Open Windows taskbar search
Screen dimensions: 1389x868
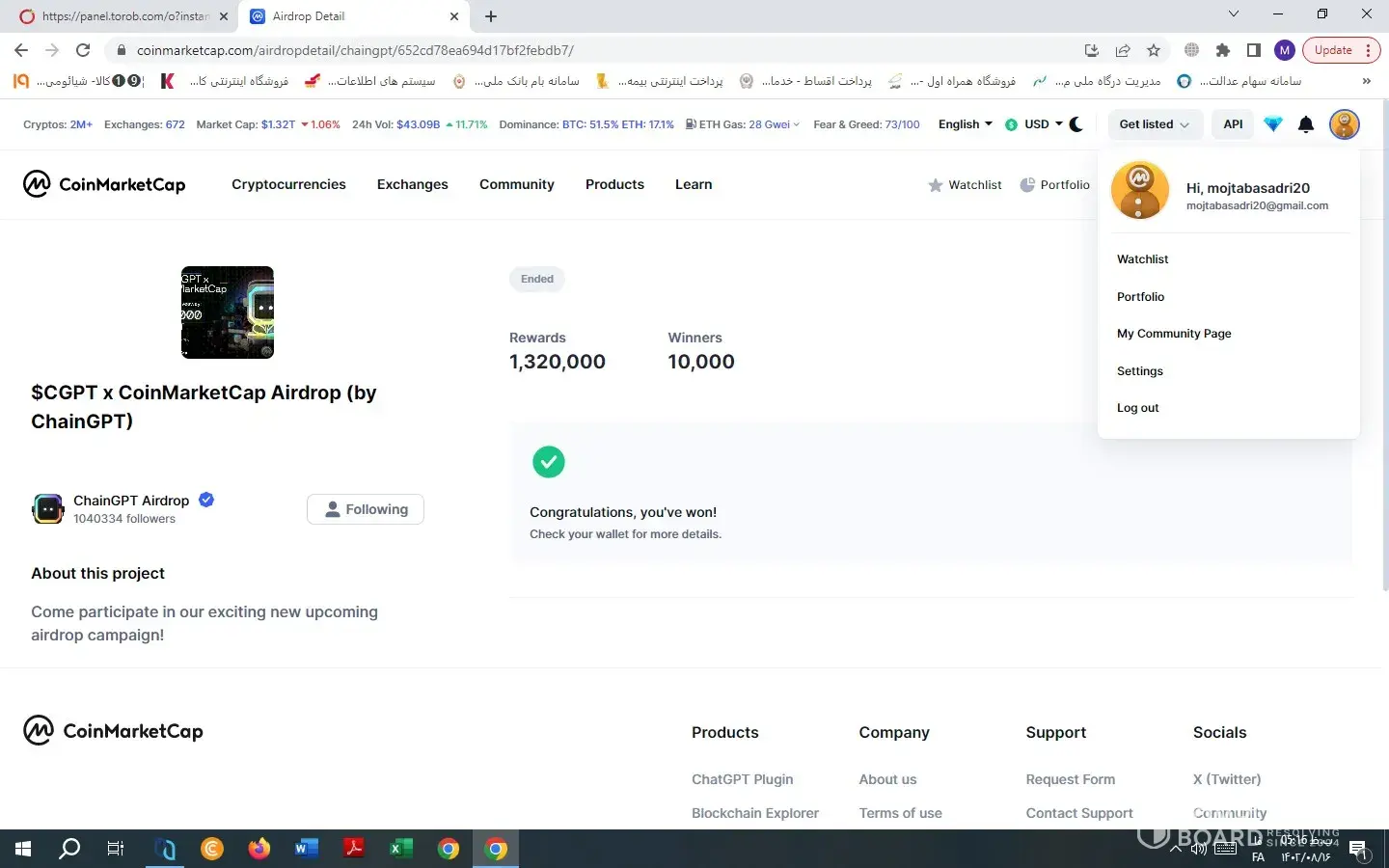(x=69, y=849)
